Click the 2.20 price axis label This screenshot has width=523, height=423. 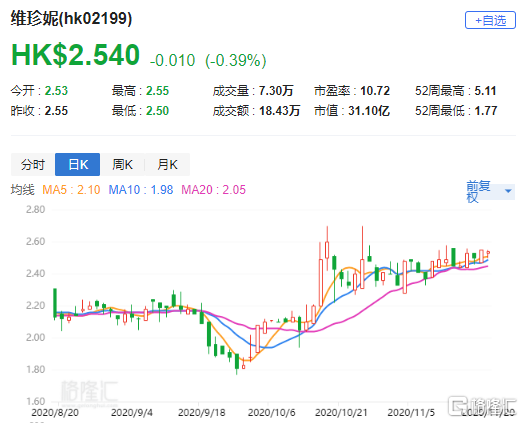(x=35, y=305)
